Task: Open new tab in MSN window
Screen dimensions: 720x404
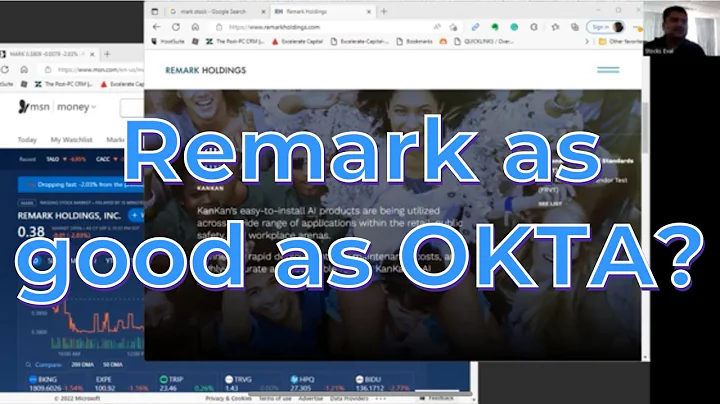Action: (107, 54)
